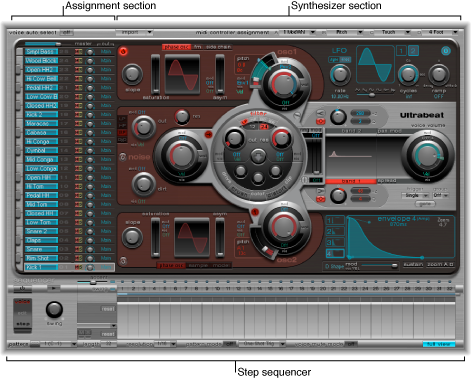Open the group Off dropdown
471x381 pixels.
pos(441,195)
